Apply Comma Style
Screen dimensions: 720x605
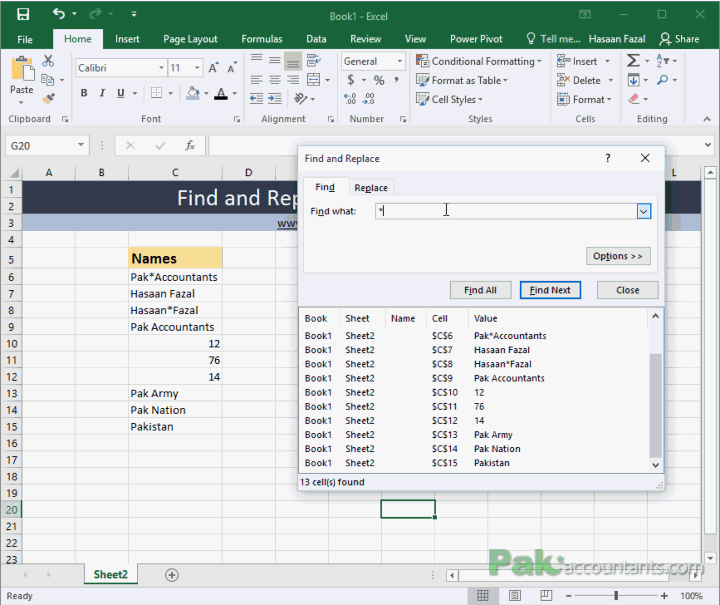click(396, 80)
